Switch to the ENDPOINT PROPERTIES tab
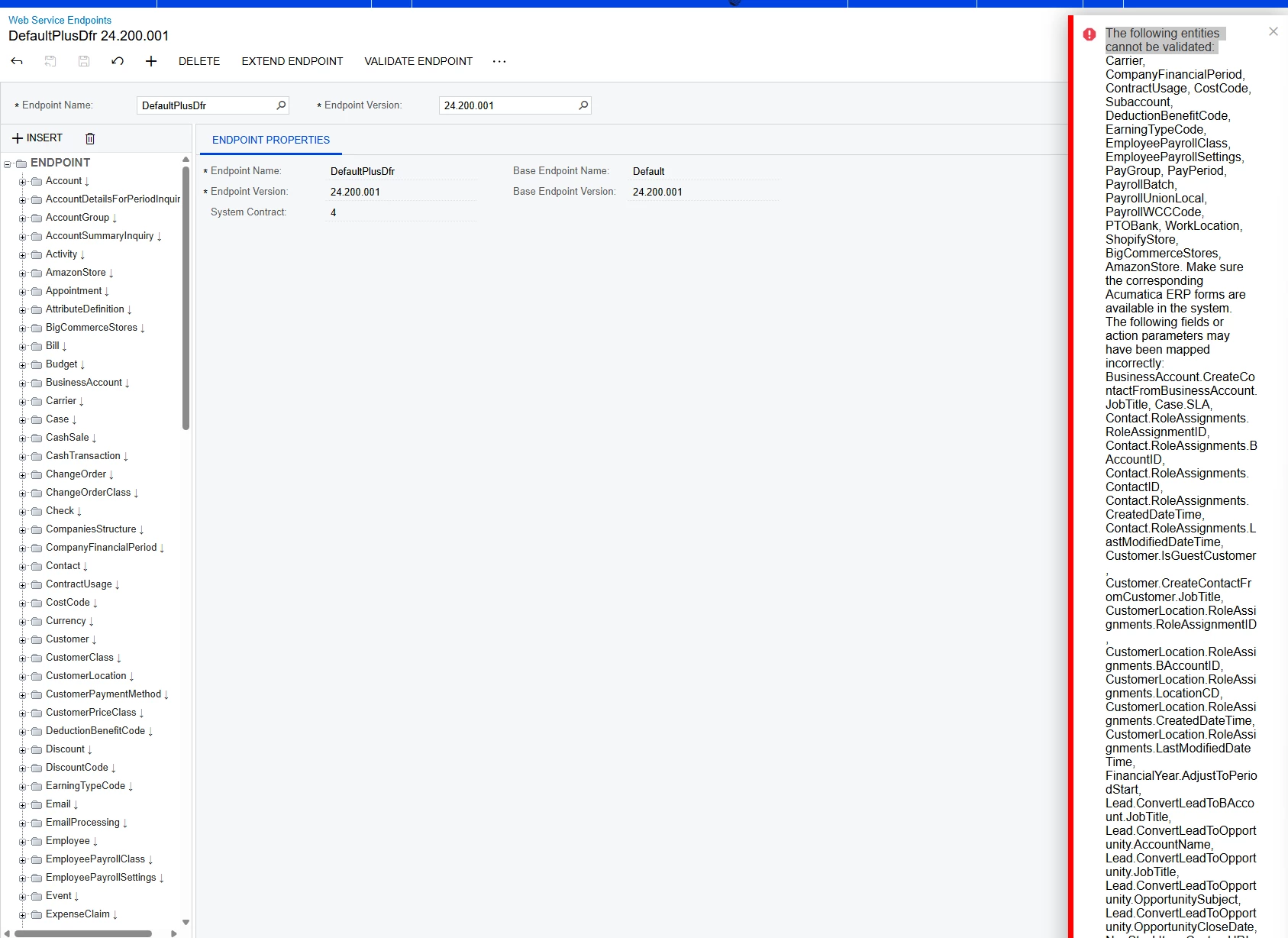 [x=271, y=140]
